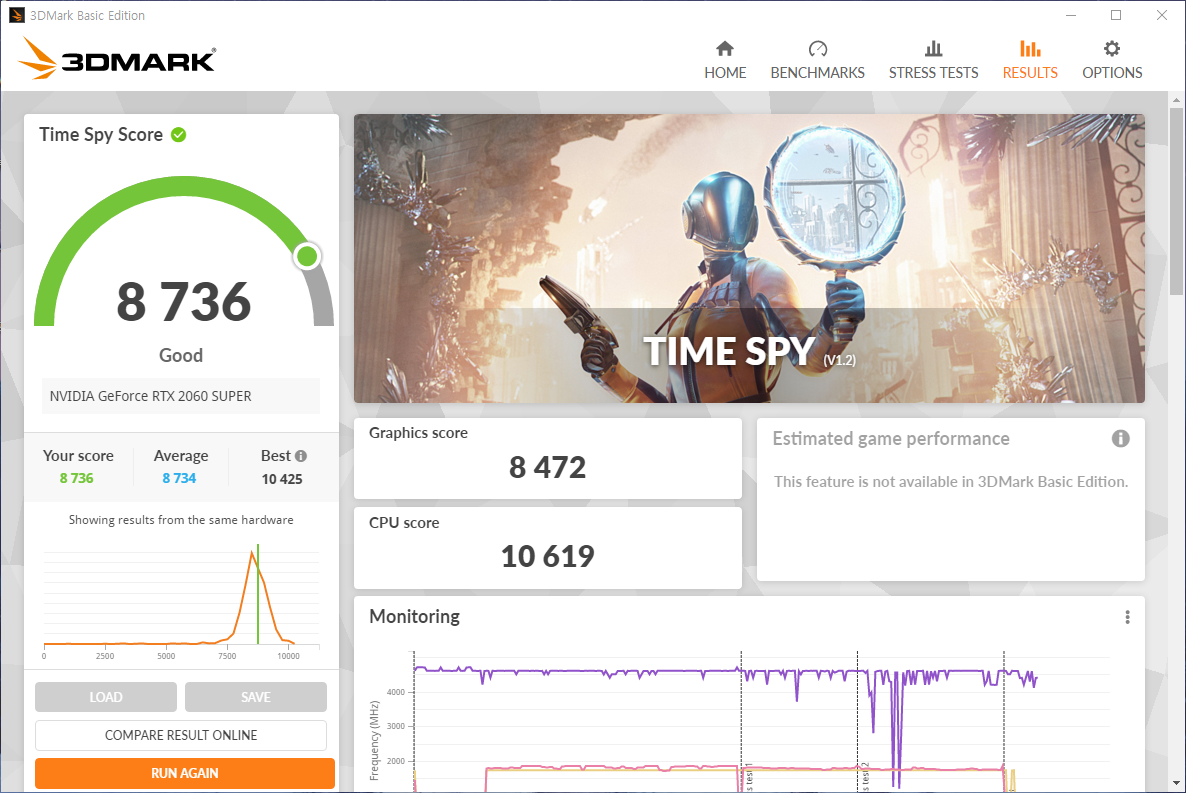Screen dimensions: 1186x793
Task: Click 'Showing results from the same hardware'
Action: pyautogui.click(x=181, y=520)
